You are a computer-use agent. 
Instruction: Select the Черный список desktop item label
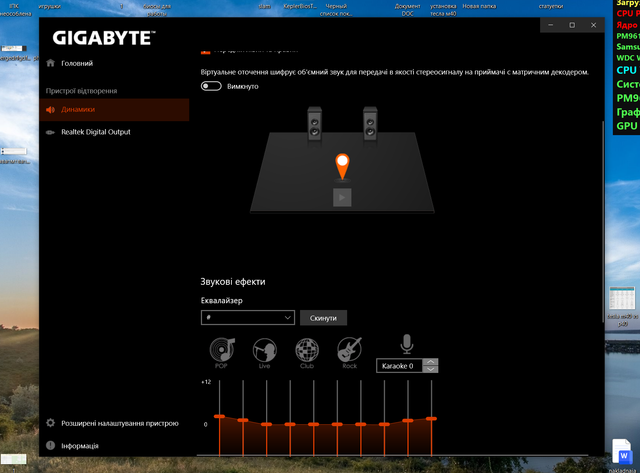(x=336, y=10)
